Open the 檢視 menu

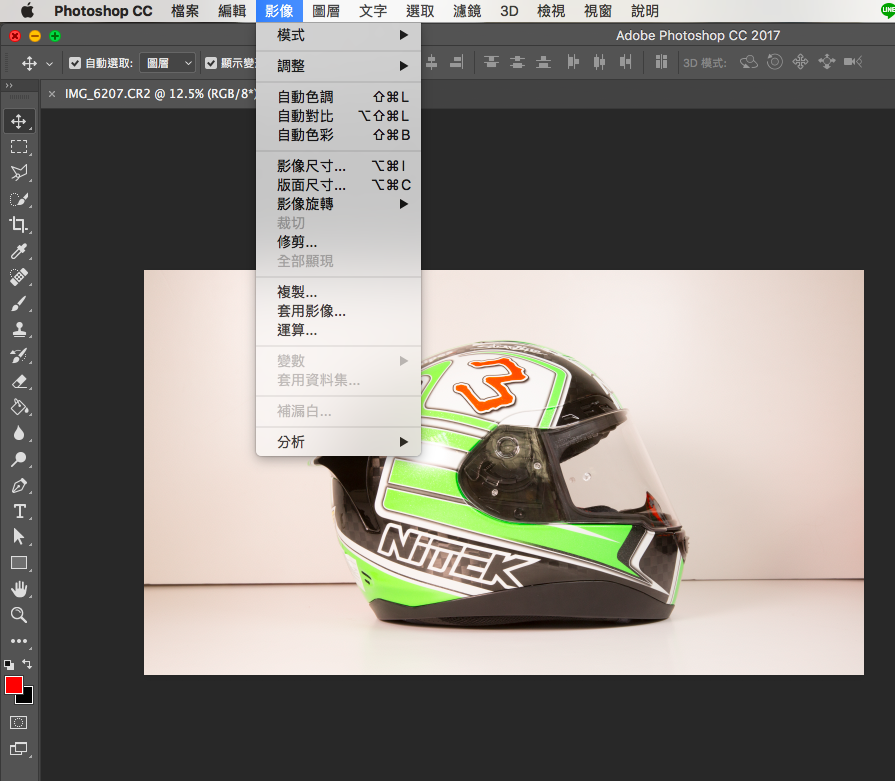point(551,11)
